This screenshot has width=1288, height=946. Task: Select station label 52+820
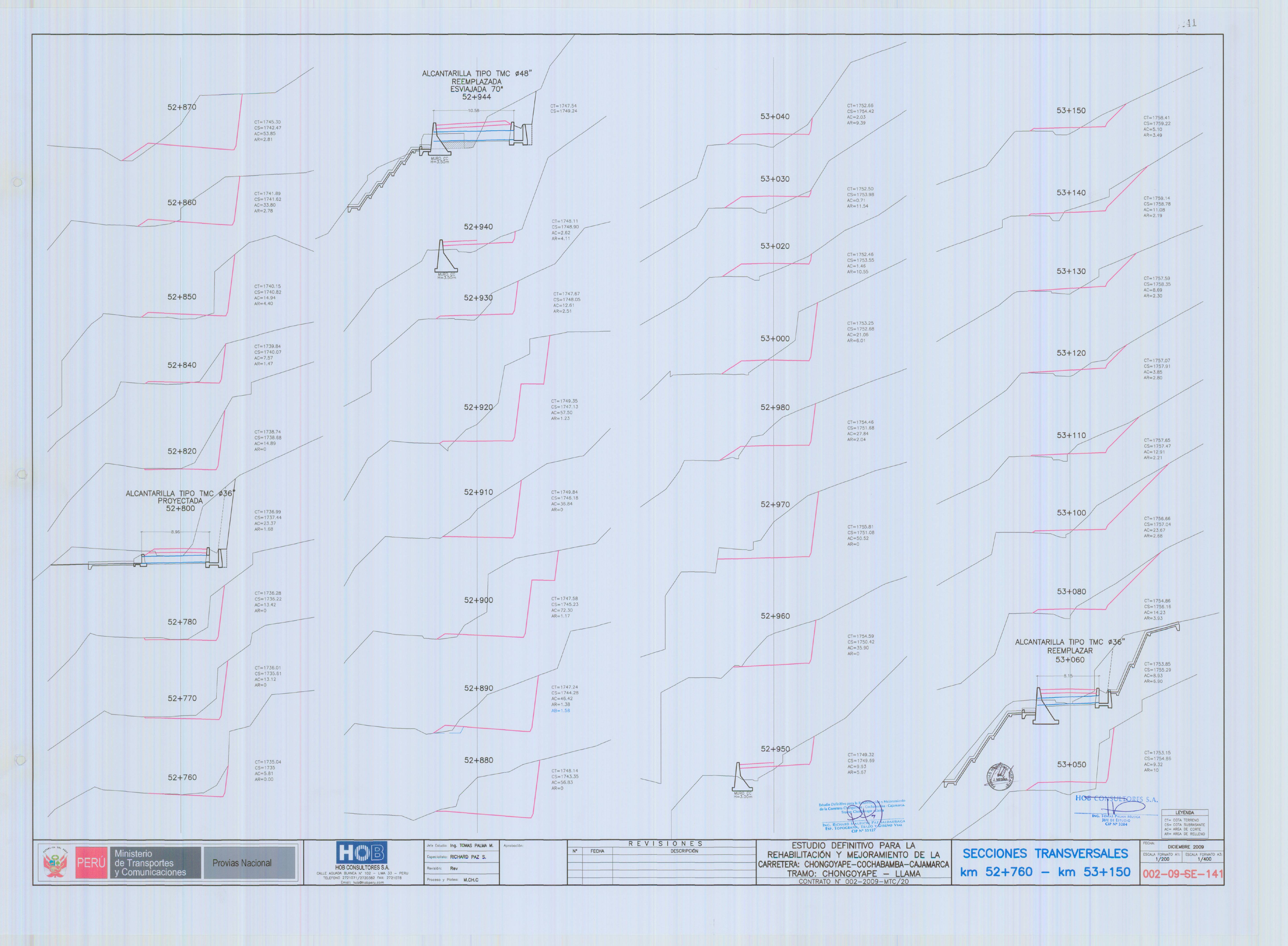182,451
